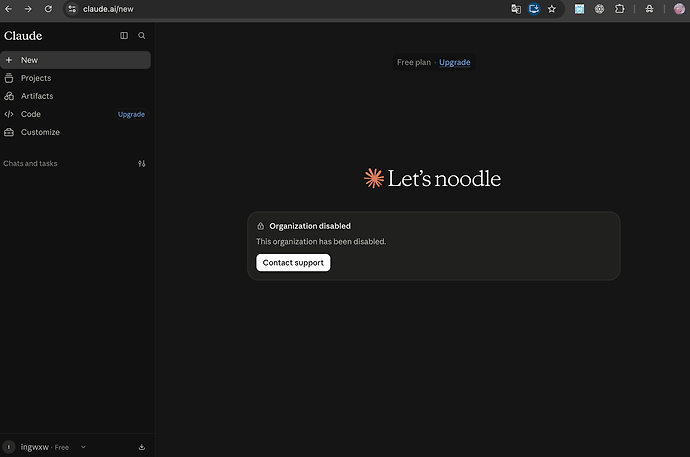Click the Free plan label
This screenshot has width=690, height=457.
414,62
